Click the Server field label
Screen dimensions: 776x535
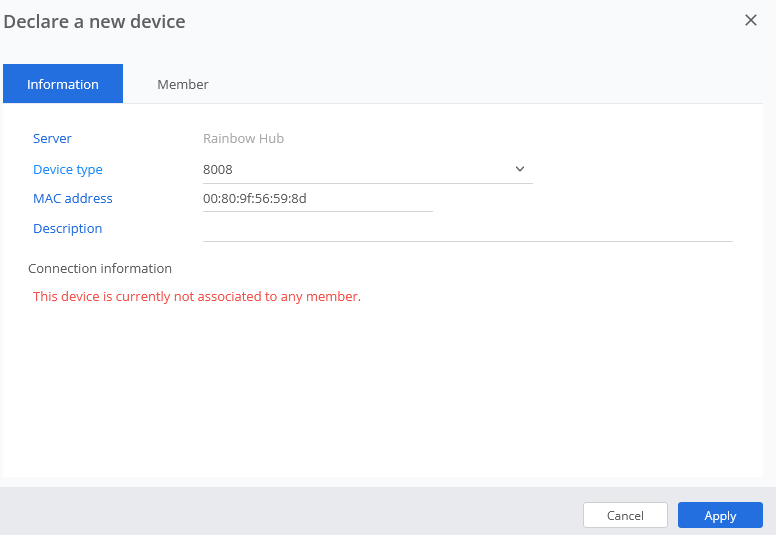click(x=52, y=139)
